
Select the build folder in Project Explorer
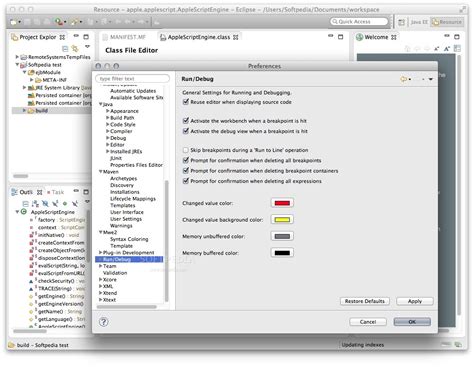(42, 110)
